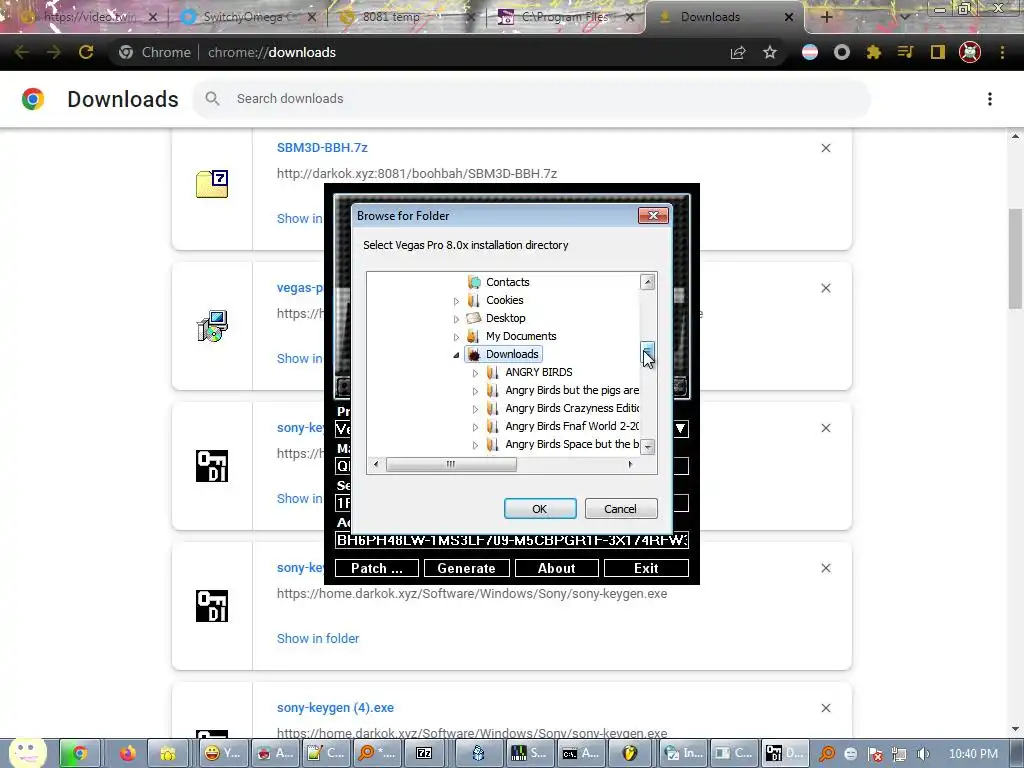This screenshot has height=768, width=1024.
Task: Go back in Chrome history
Action: pos(22,52)
